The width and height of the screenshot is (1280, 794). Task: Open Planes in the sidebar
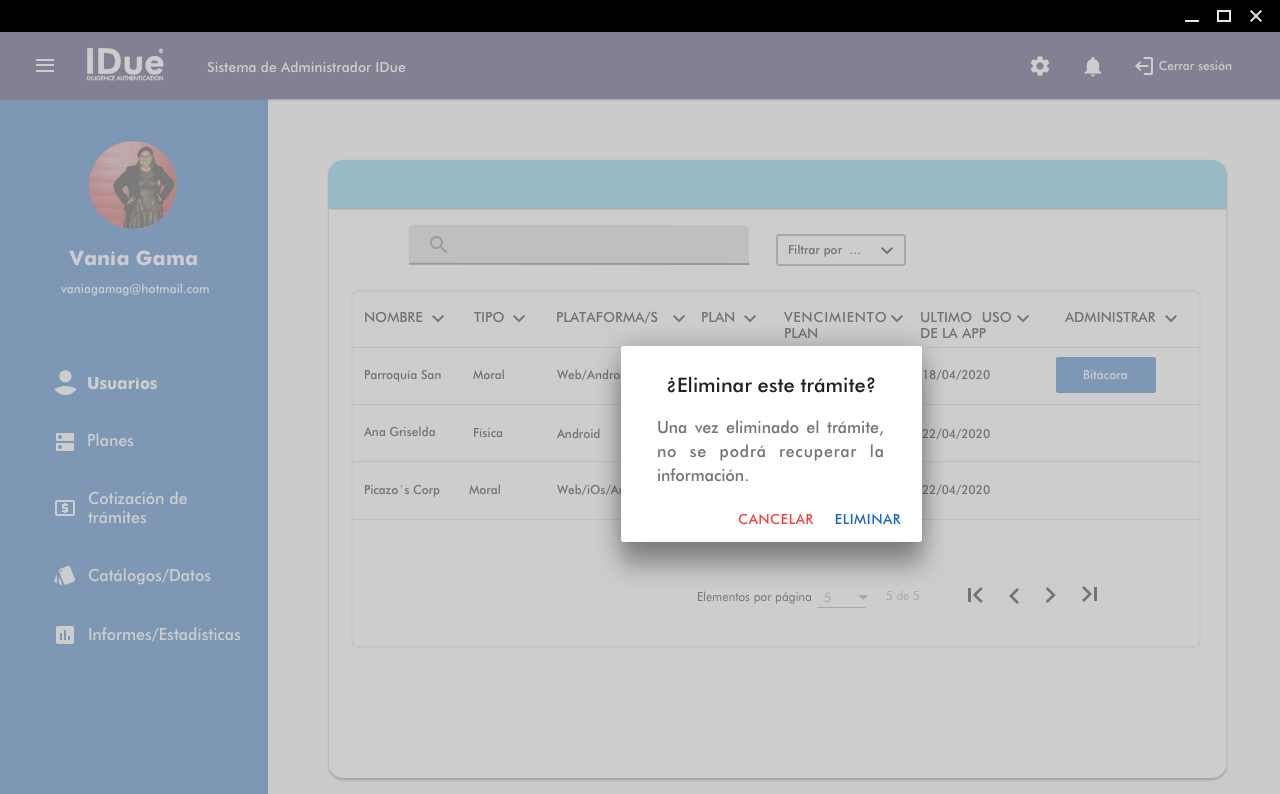[110, 441]
